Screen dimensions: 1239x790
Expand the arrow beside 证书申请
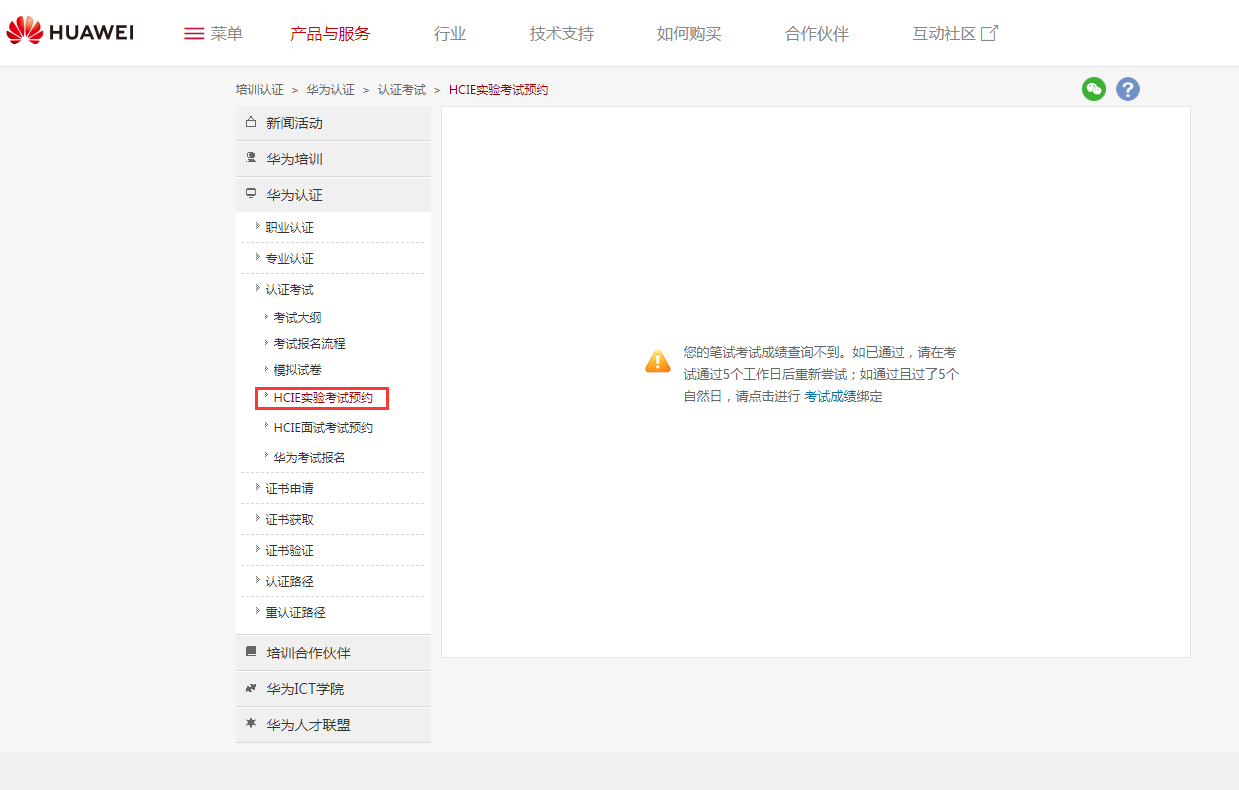tap(257, 487)
